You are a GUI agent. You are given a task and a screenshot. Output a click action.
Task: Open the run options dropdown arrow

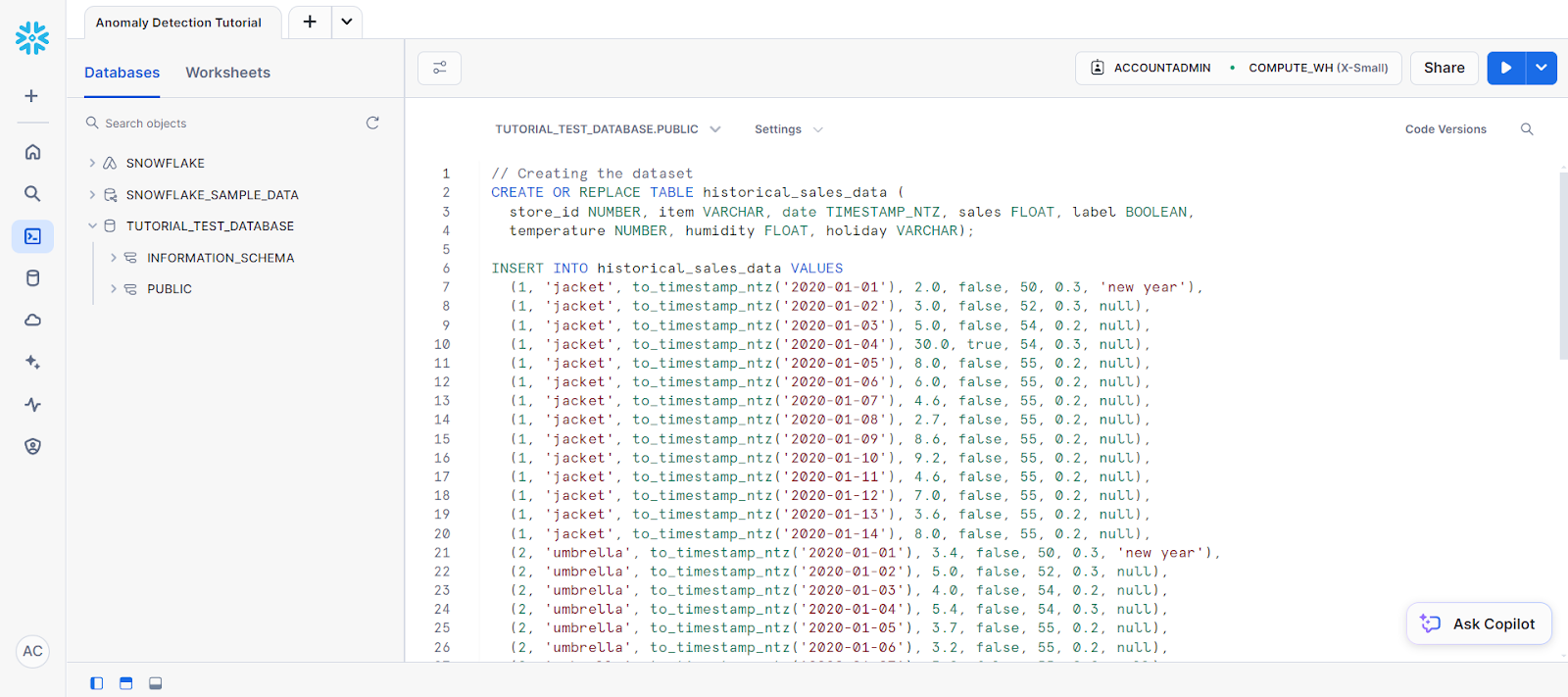1542,68
